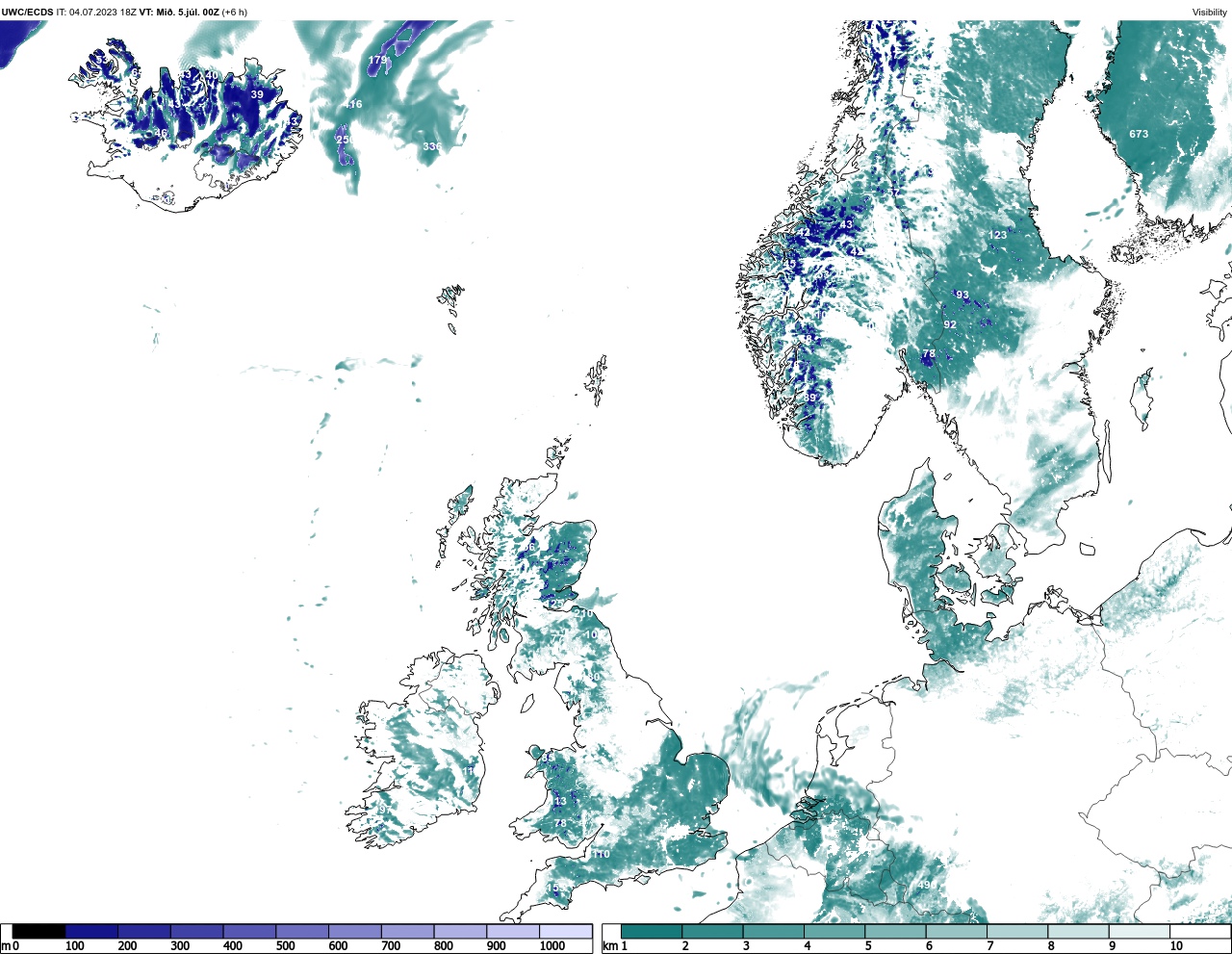Image resolution: width=1232 pixels, height=954 pixels.
Task: Click the white swatch beyond 10 km
Action: coord(1200,931)
